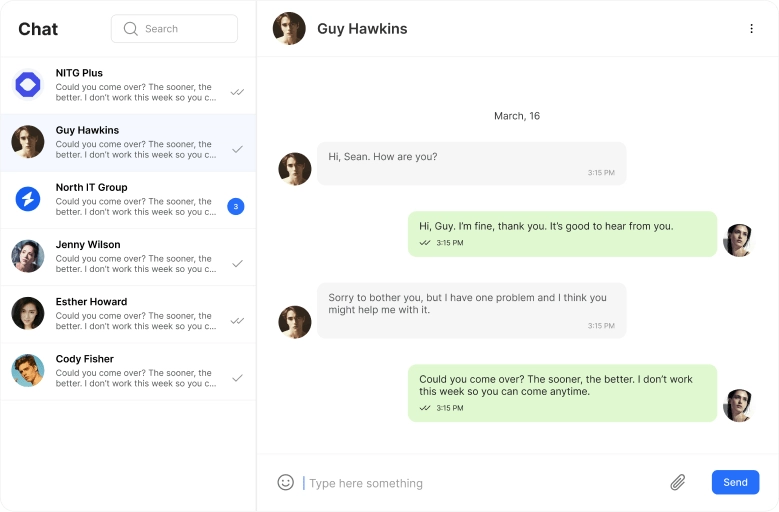Viewport: 779px width, 512px height.
Task: Click the North IT Group lightning logo
Action: 28,199
